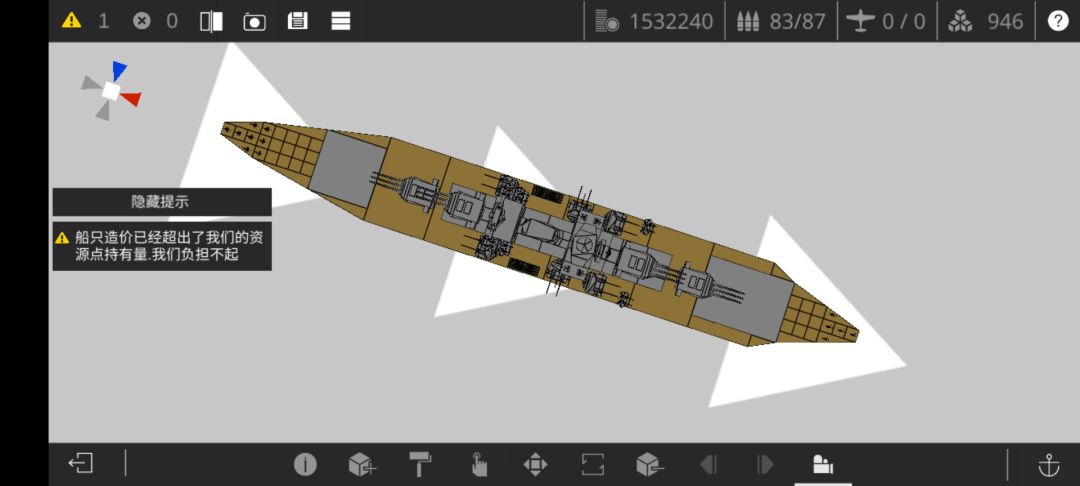1080x486 pixels.
Task: Select the add block cube-plus tool
Action: (362, 465)
